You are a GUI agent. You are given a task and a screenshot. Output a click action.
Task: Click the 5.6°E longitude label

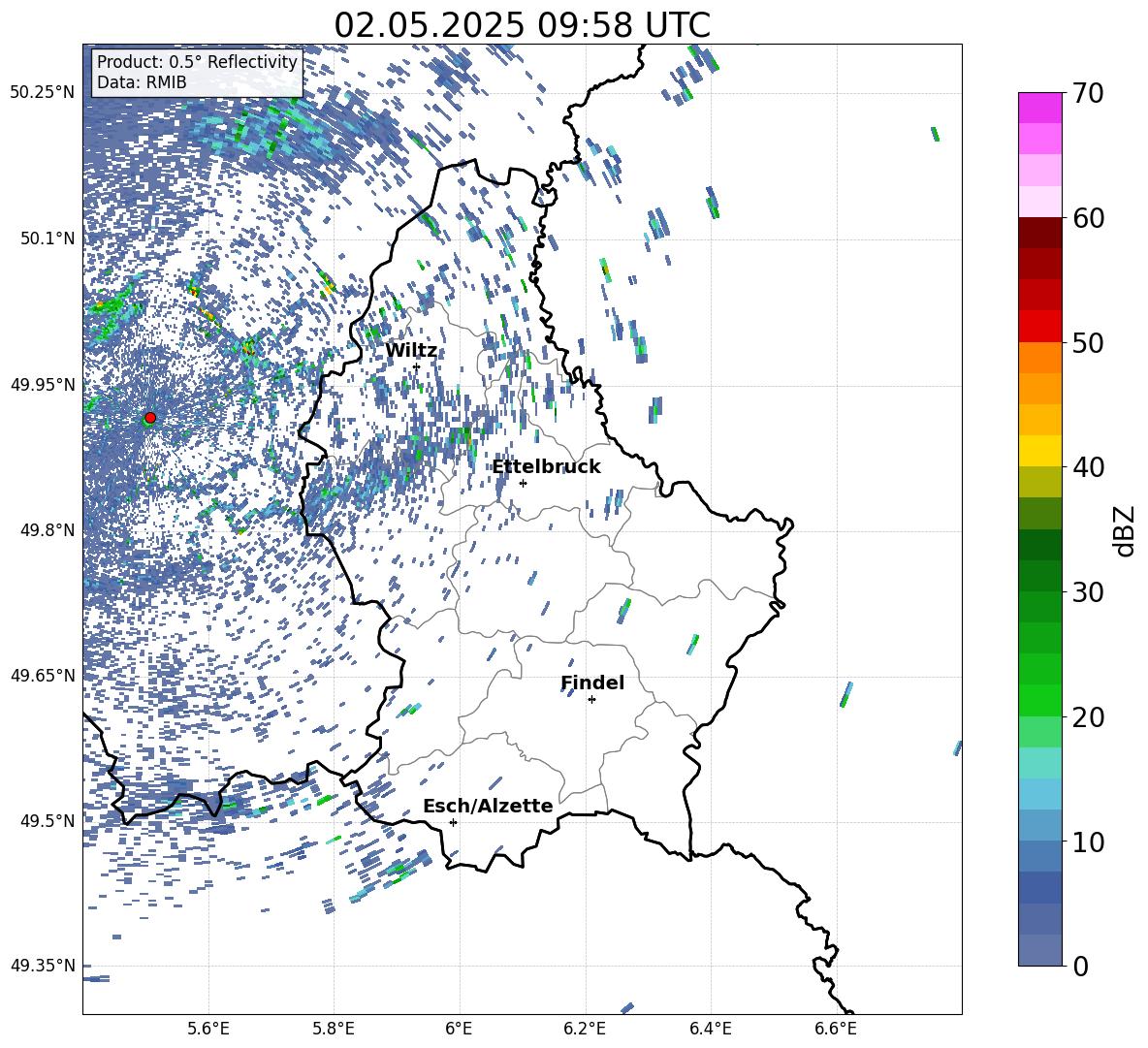coord(208,1029)
